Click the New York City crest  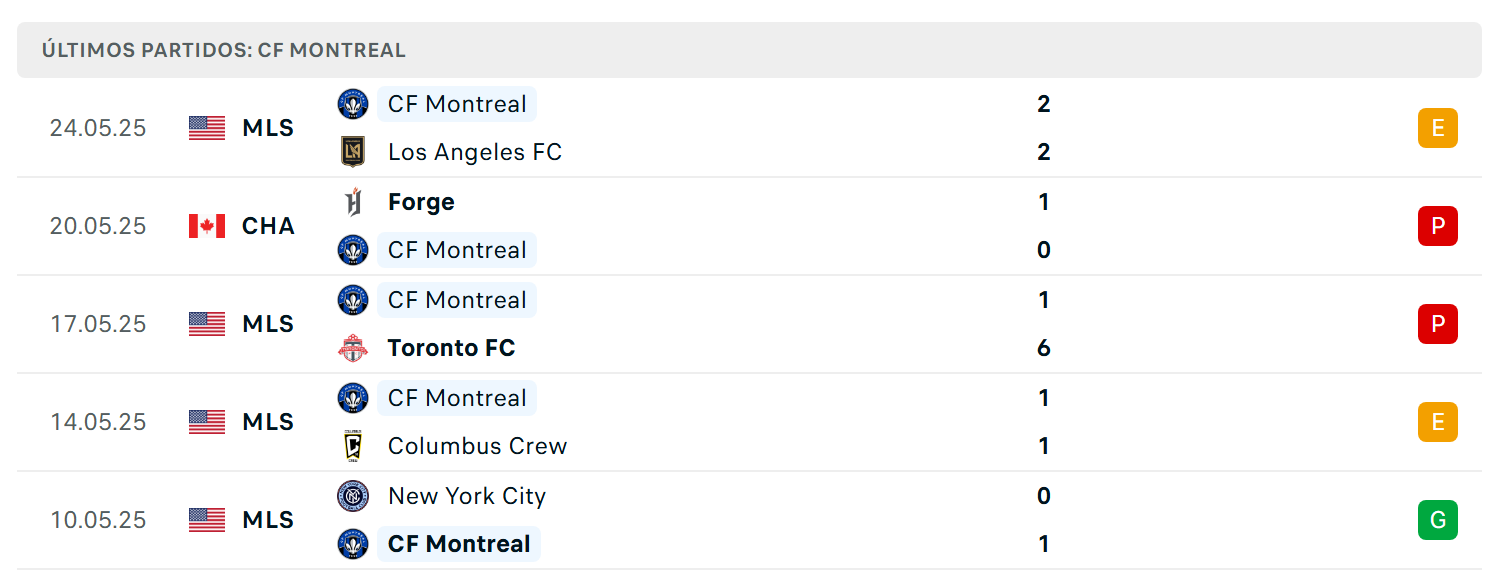(x=352, y=496)
